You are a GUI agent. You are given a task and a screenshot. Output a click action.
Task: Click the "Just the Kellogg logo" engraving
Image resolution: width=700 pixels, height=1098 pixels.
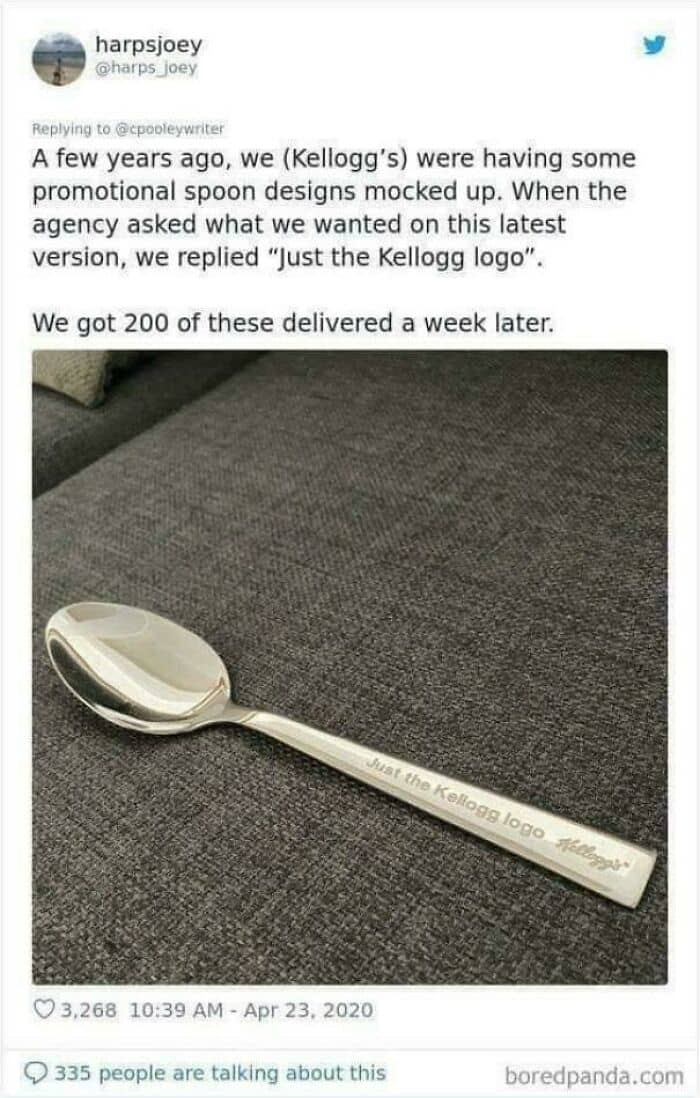pyautogui.click(x=456, y=798)
